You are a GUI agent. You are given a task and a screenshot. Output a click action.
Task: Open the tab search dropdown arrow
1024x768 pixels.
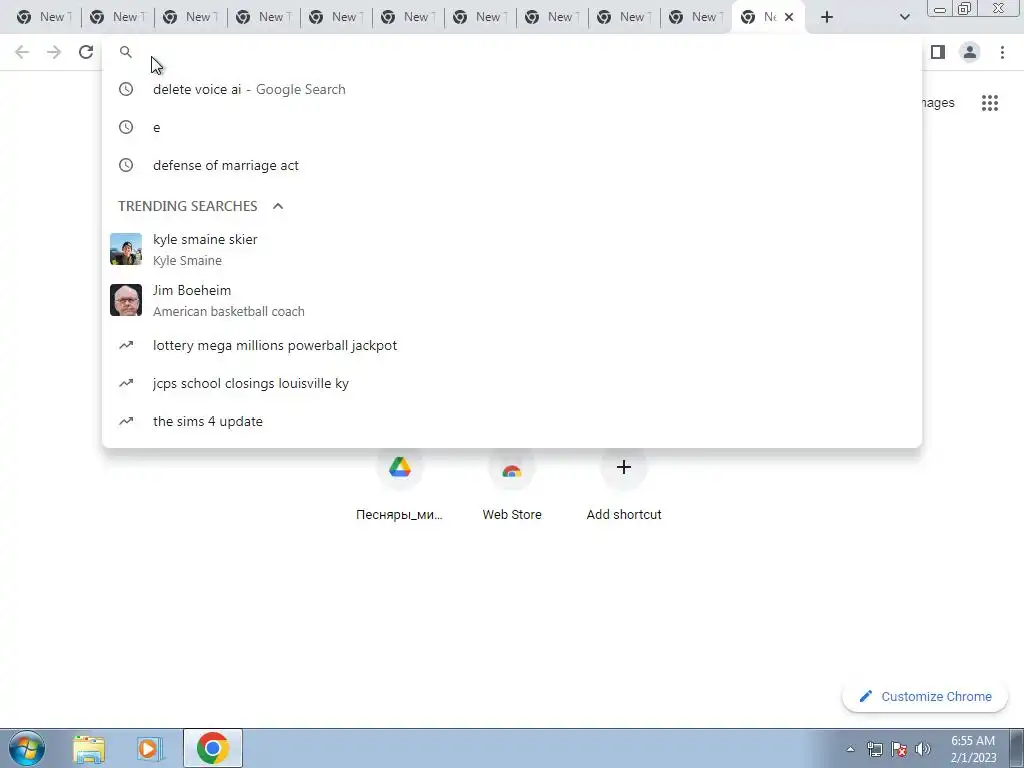(904, 17)
